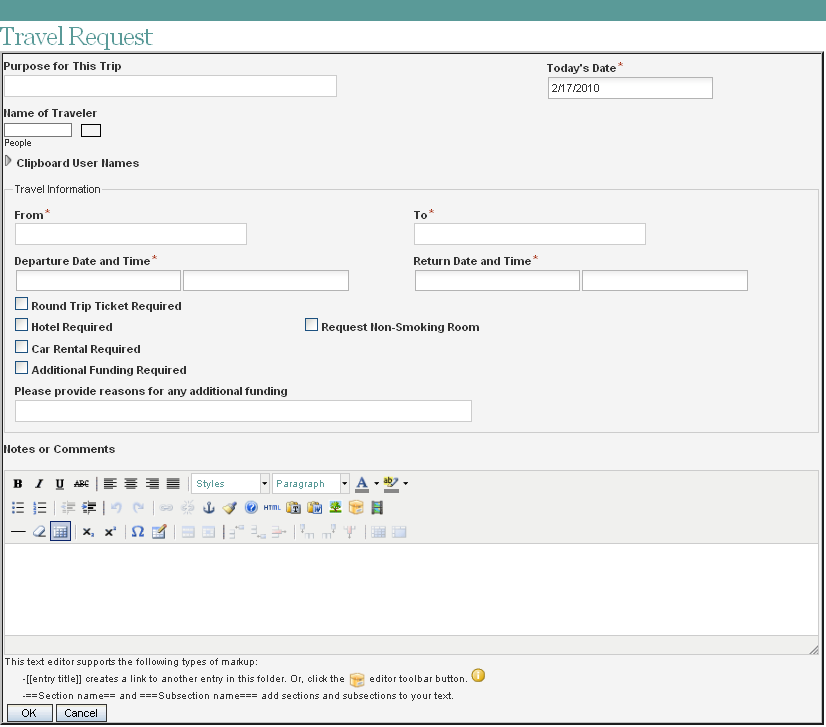
Task: Paste from Word using clipboard W icon
Action: 314,508
